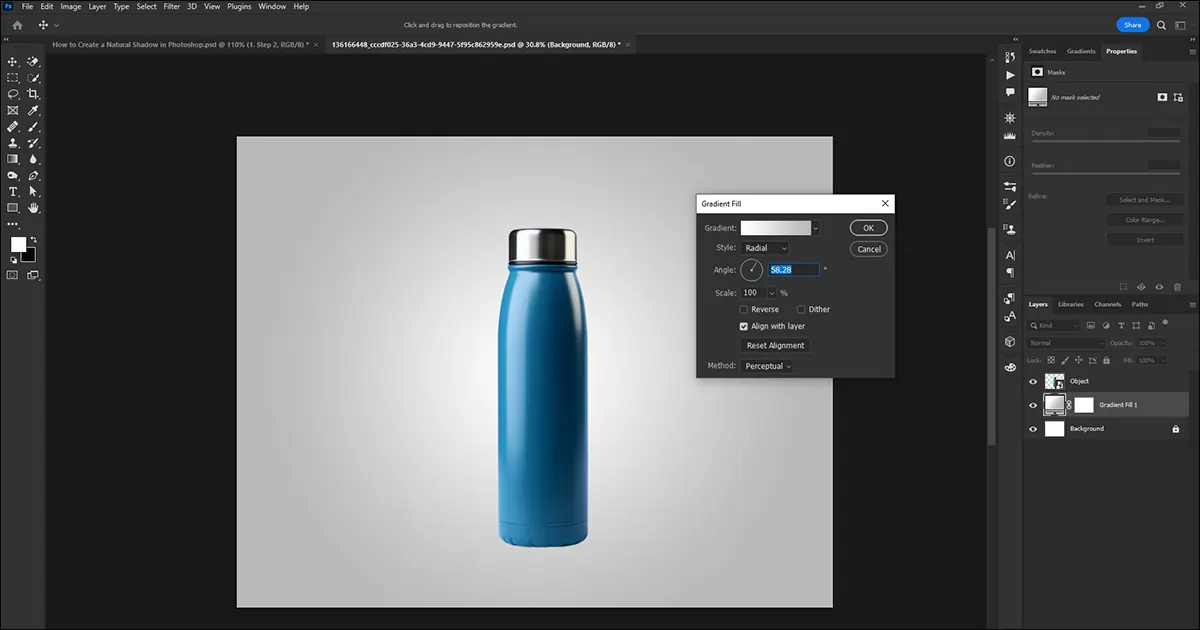Screen dimensions: 1200x630
Task: Select the Clone Stamp tool
Action: [13, 142]
